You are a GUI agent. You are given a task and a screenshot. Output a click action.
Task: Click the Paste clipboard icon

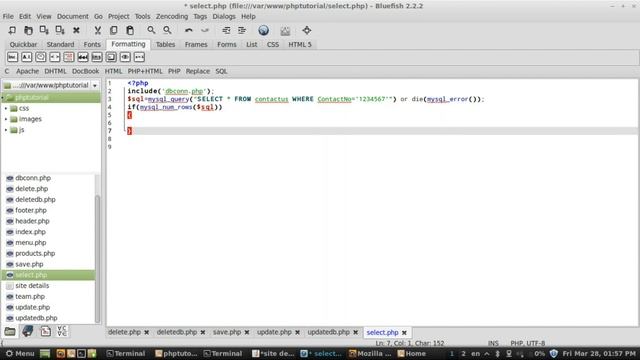(x=130, y=30)
